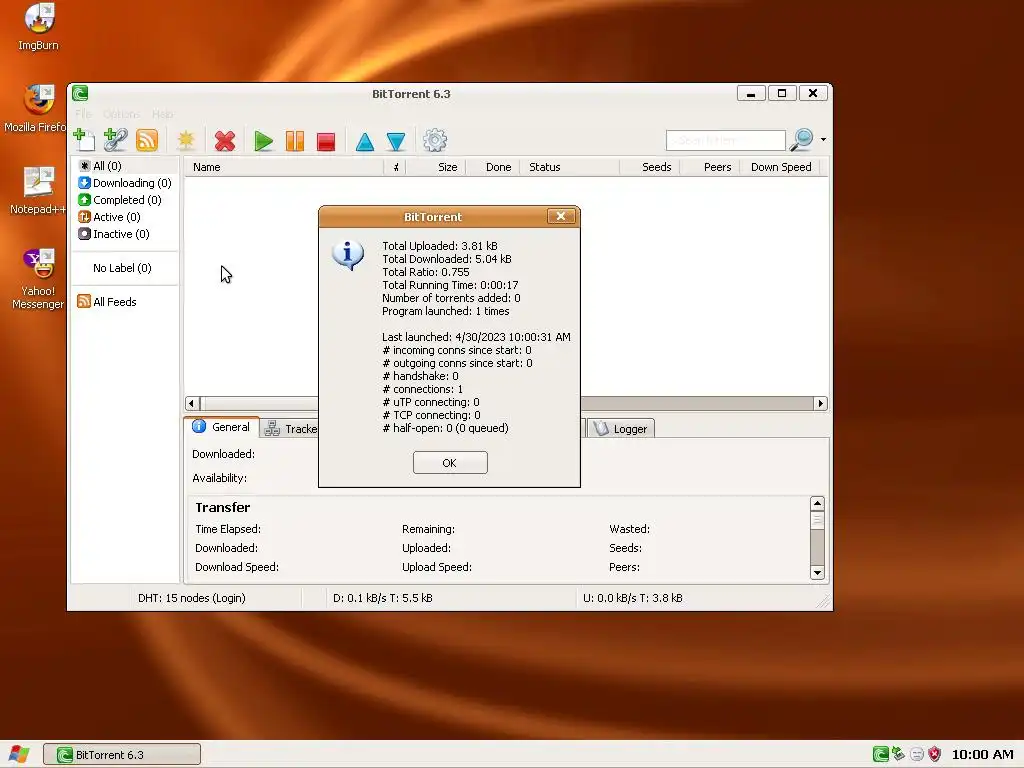This screenshot has height=768, width=1024.
Task: Close the BitTorrent statistics dialog
Action: pyautogui.click(x=561, y=216)
